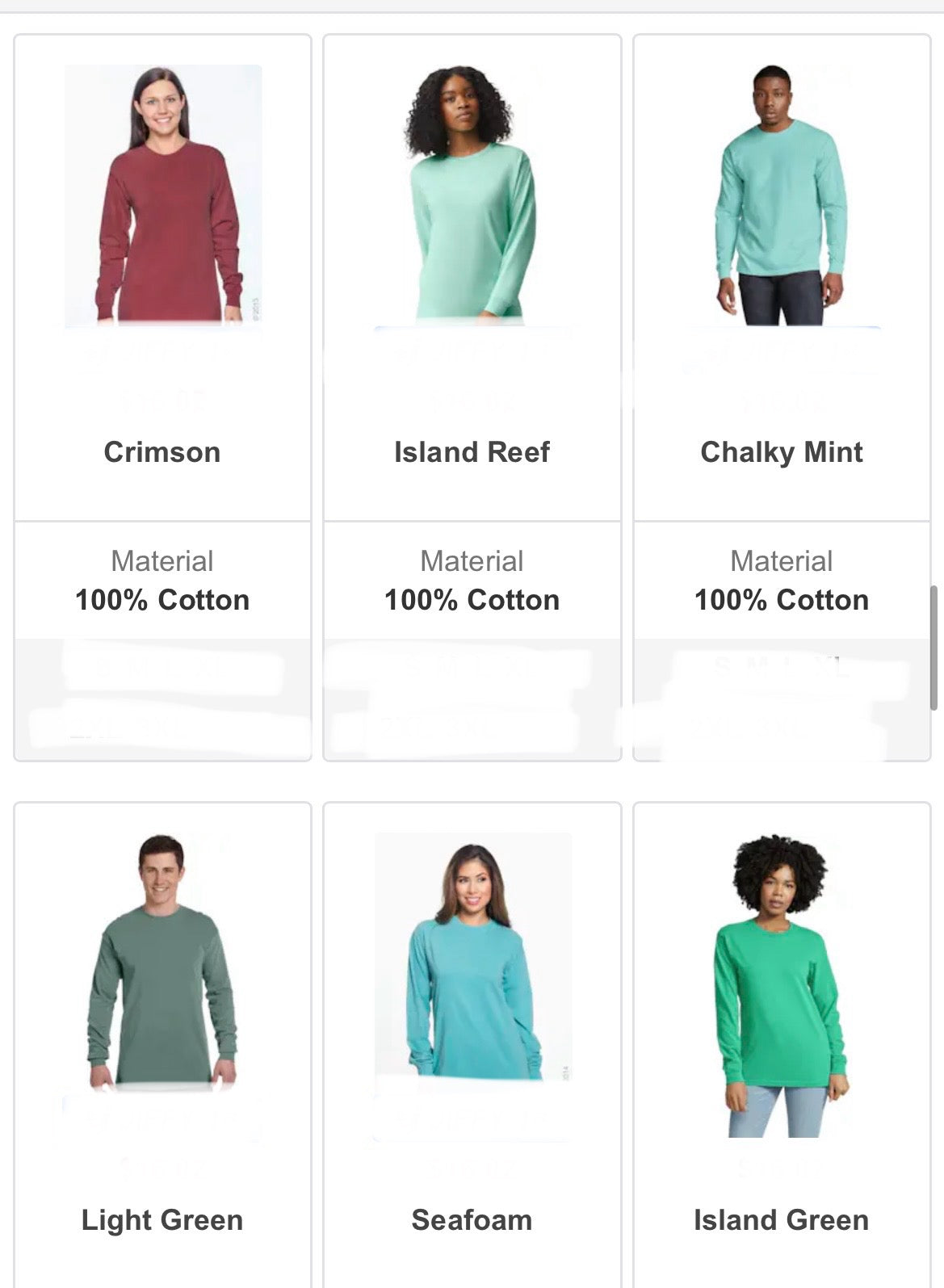
Task: Click the Light Green color name link
Action: pos(162,1220)
